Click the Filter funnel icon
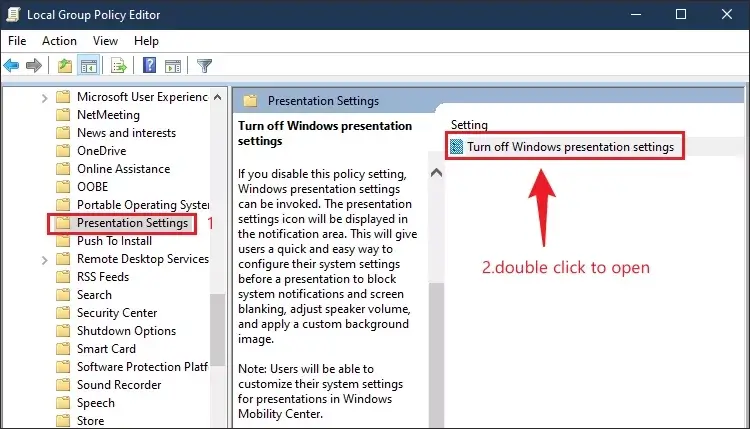The height and width of the screenshot is (429, 750). click(204, 66)
